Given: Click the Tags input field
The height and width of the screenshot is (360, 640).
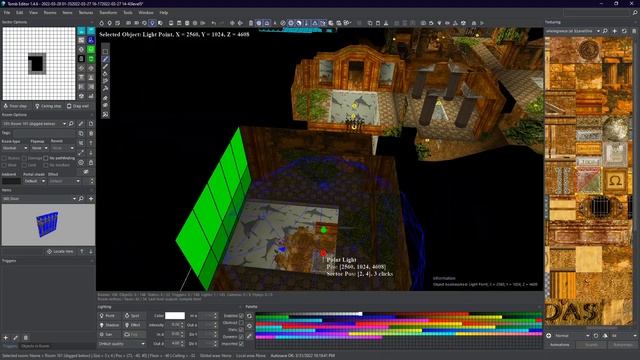Looking at the screenshot, I should [44, 133].
